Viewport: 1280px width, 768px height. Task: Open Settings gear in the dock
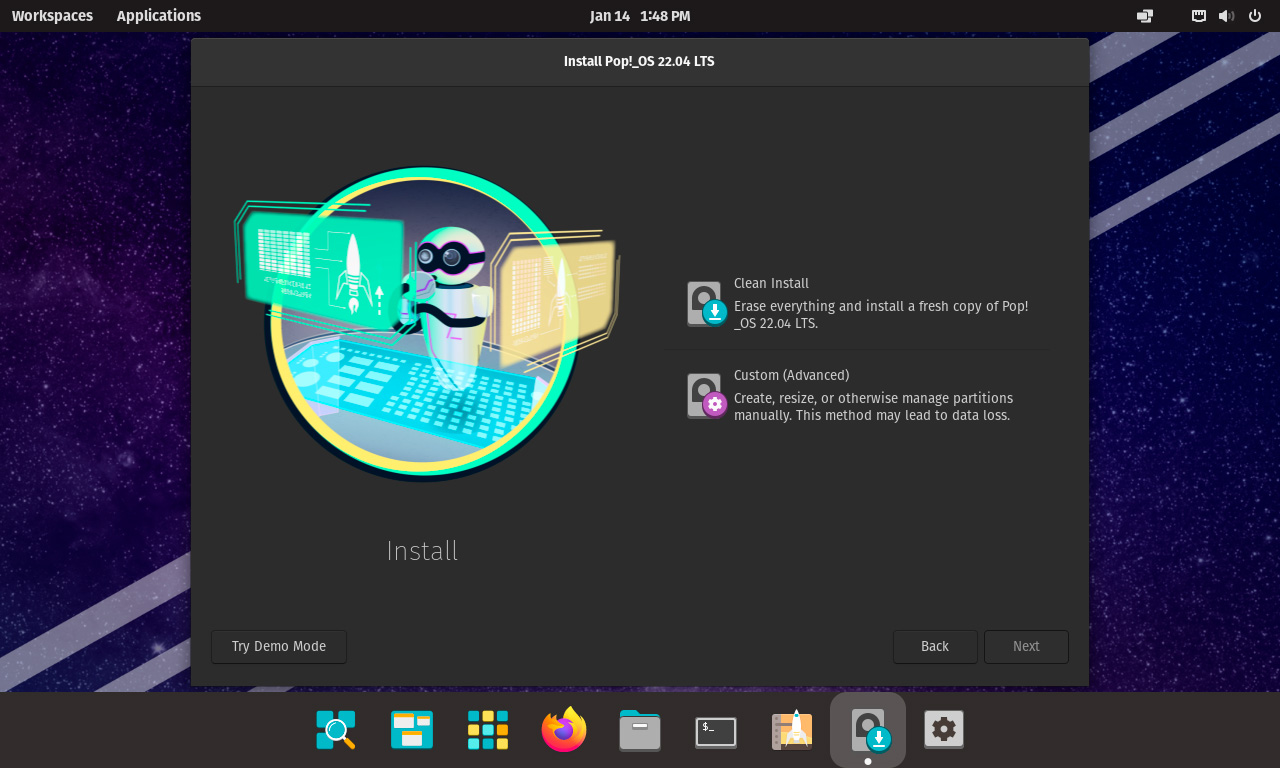(944, 730)
